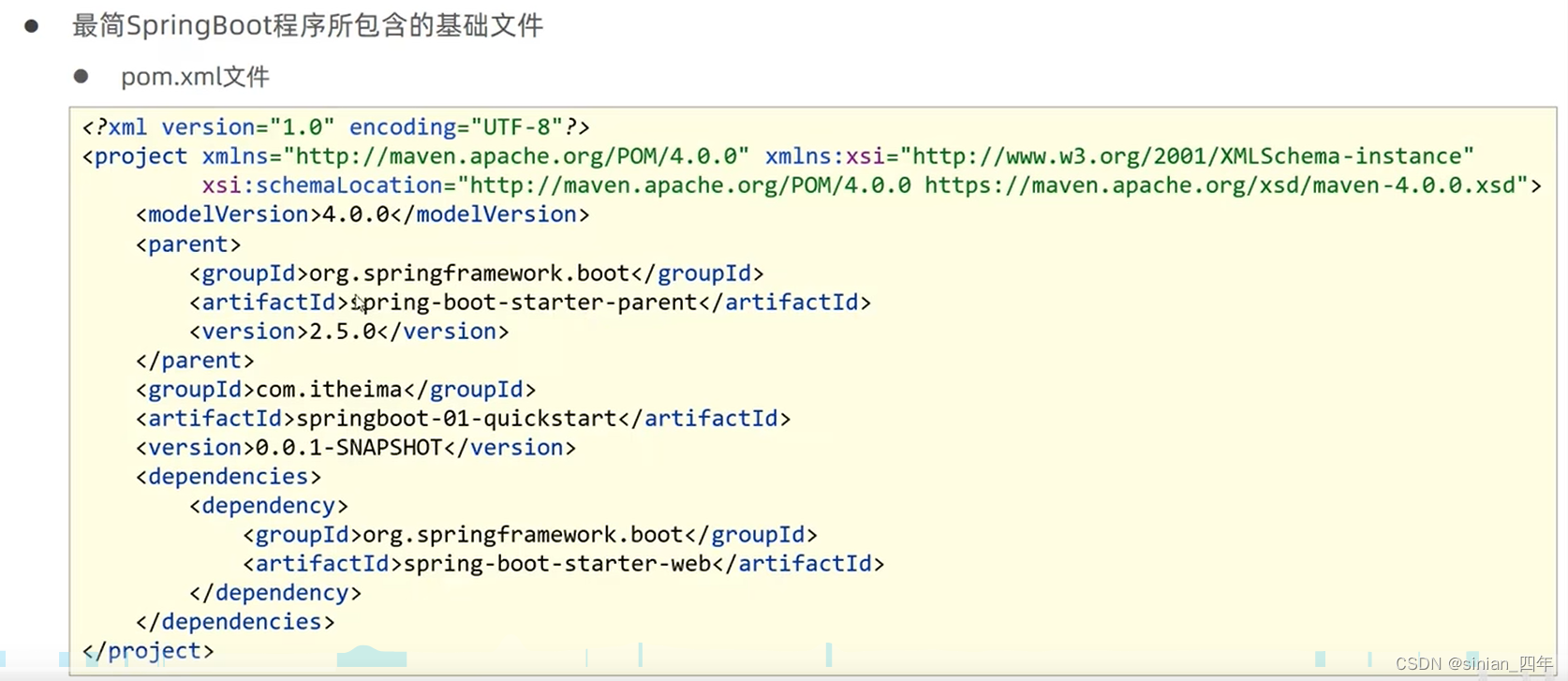The width and height of the screenshot is (1568, 681).
Task: Click the xsi:schemaLocation attribute line
Action: pos(872,185)
